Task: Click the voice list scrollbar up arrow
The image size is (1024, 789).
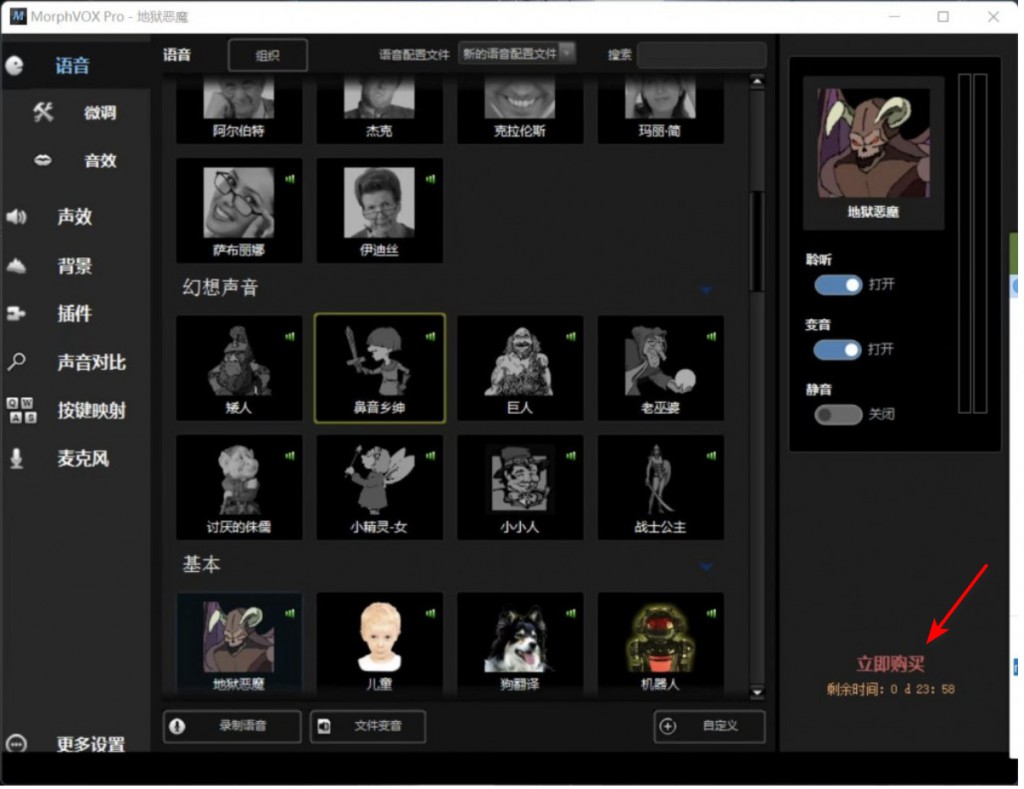Action: click(757, 82)
